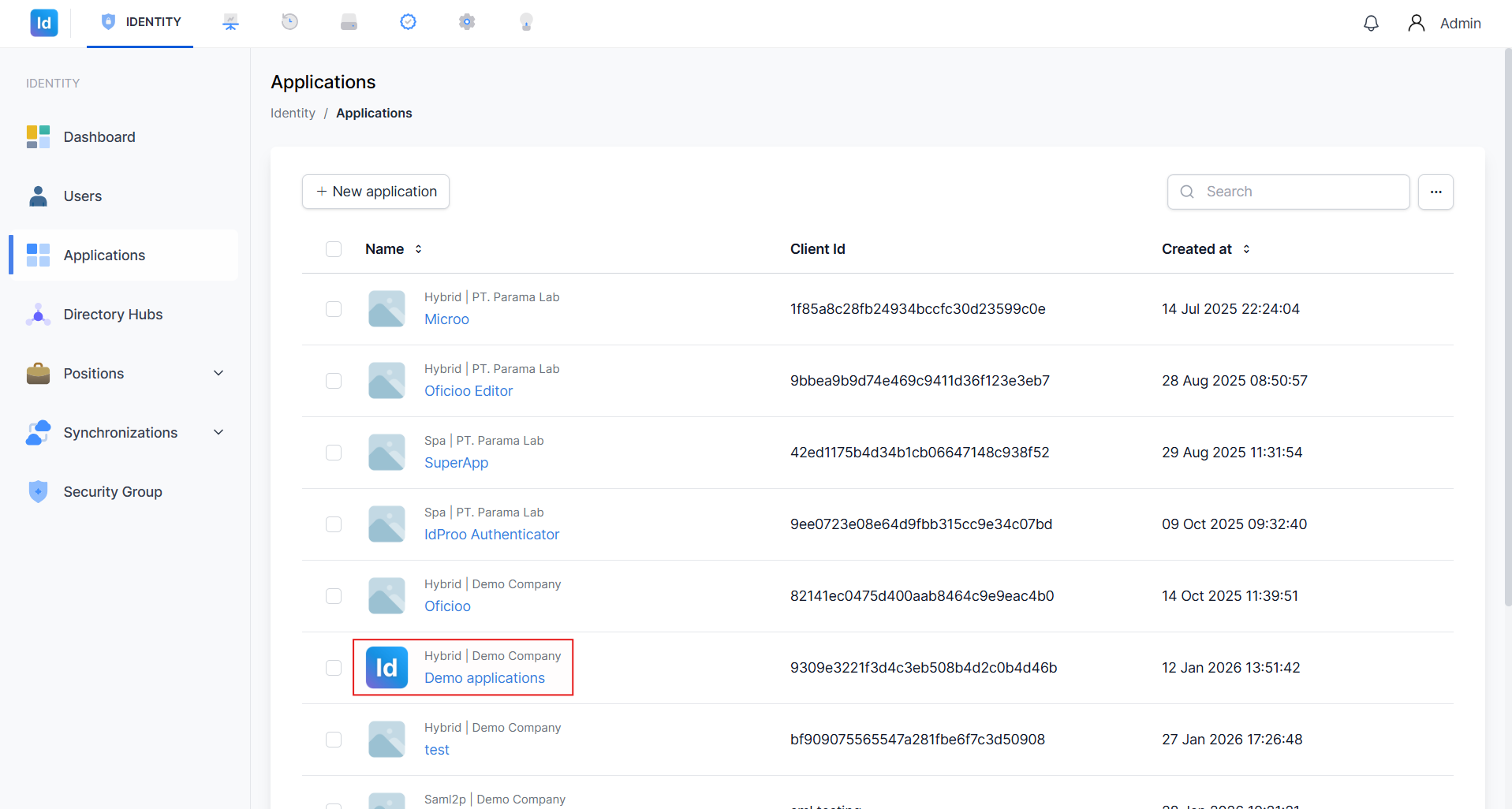The image size is (1512, 809).
Task: Expand the Positions submenu chevron
Action: [x=218, y=374]
